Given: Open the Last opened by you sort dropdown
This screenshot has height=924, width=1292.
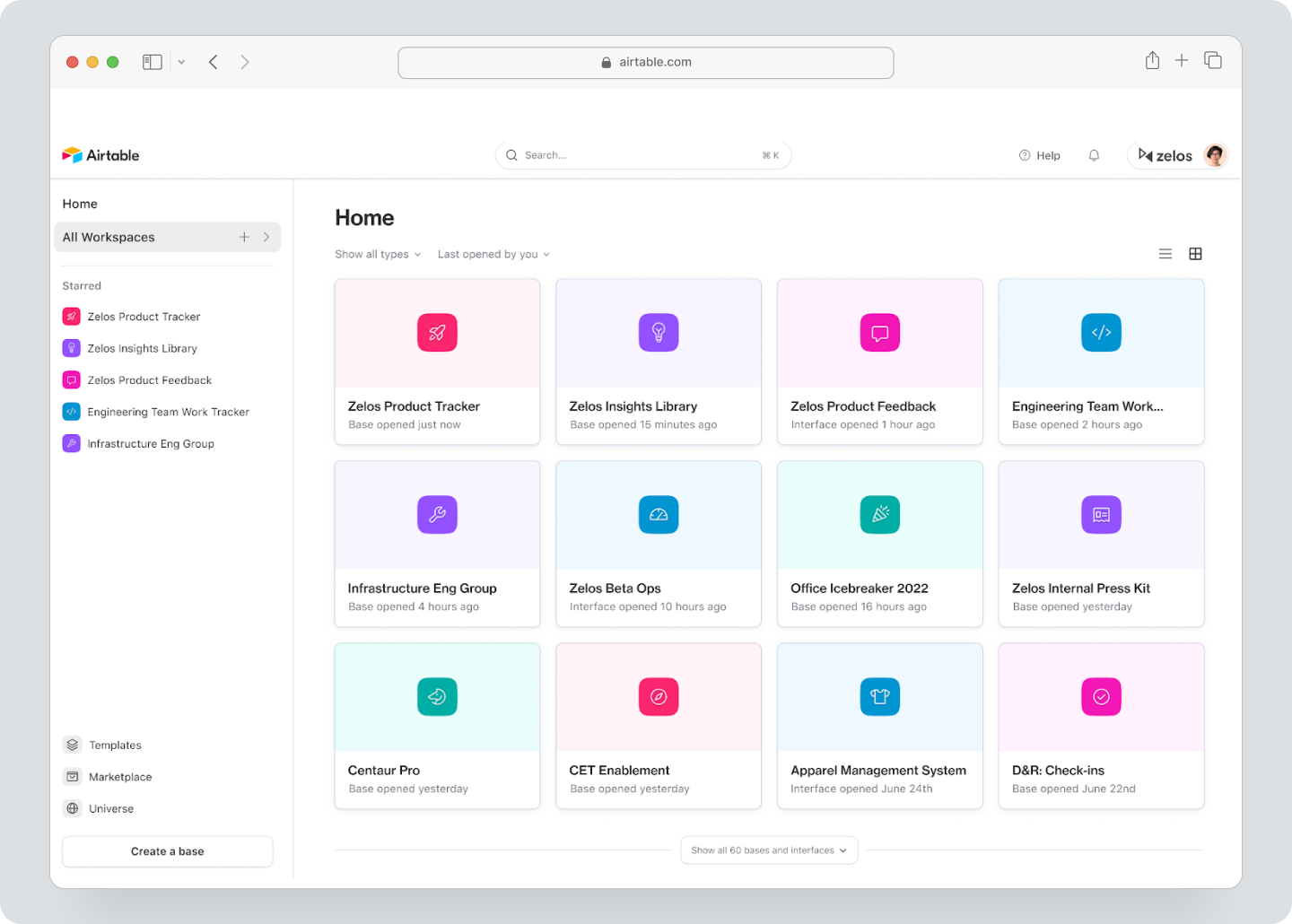Looking at the screenshot, I should pyautogui.click(x=493, y=254).
